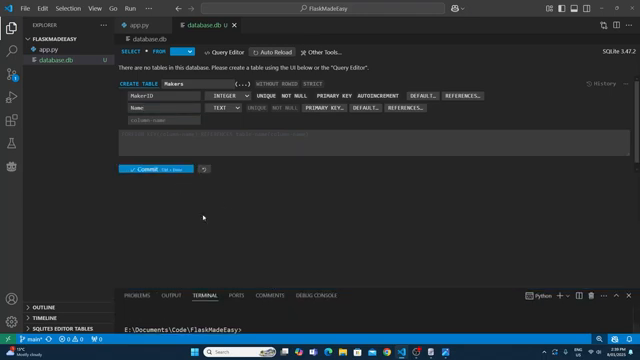Click the zoom icon in status bar

(599, 339)
